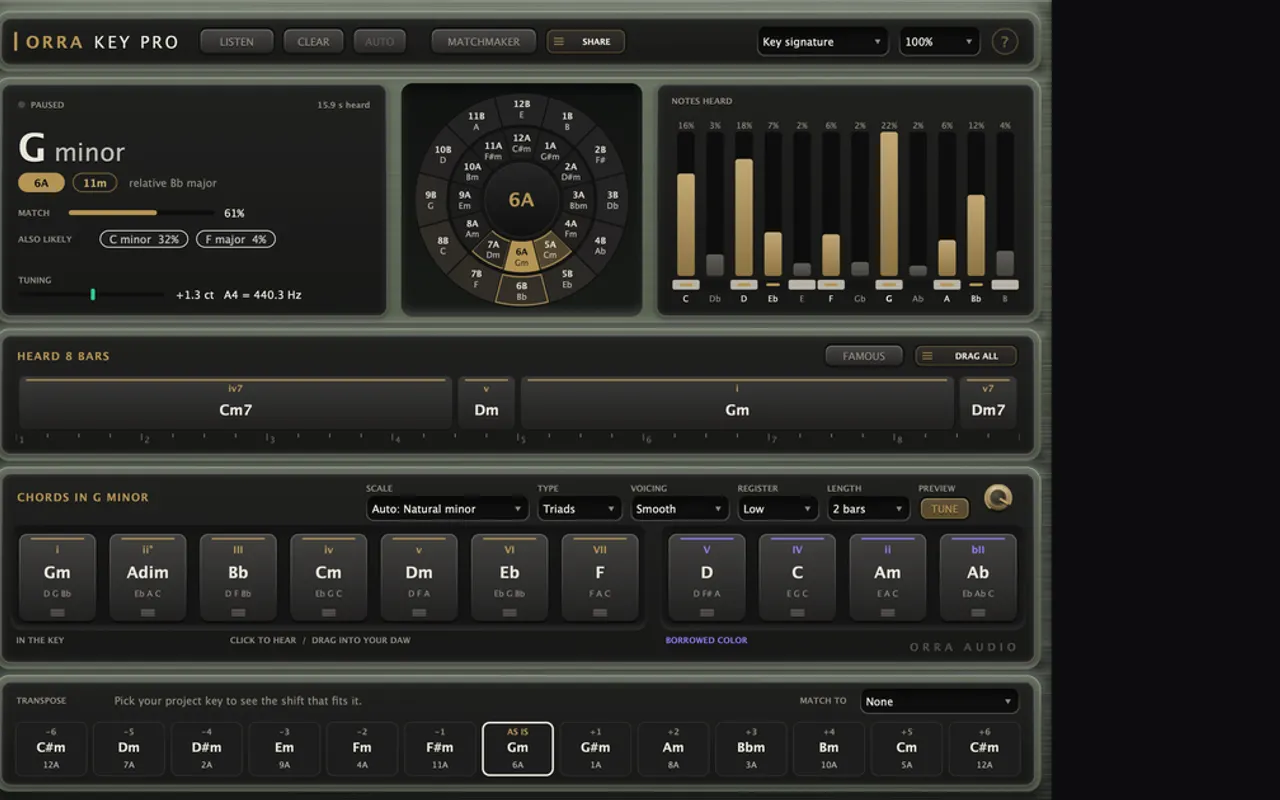Switch to the 11m notation pill
The image size is (1280, 800).
point(95,183)
